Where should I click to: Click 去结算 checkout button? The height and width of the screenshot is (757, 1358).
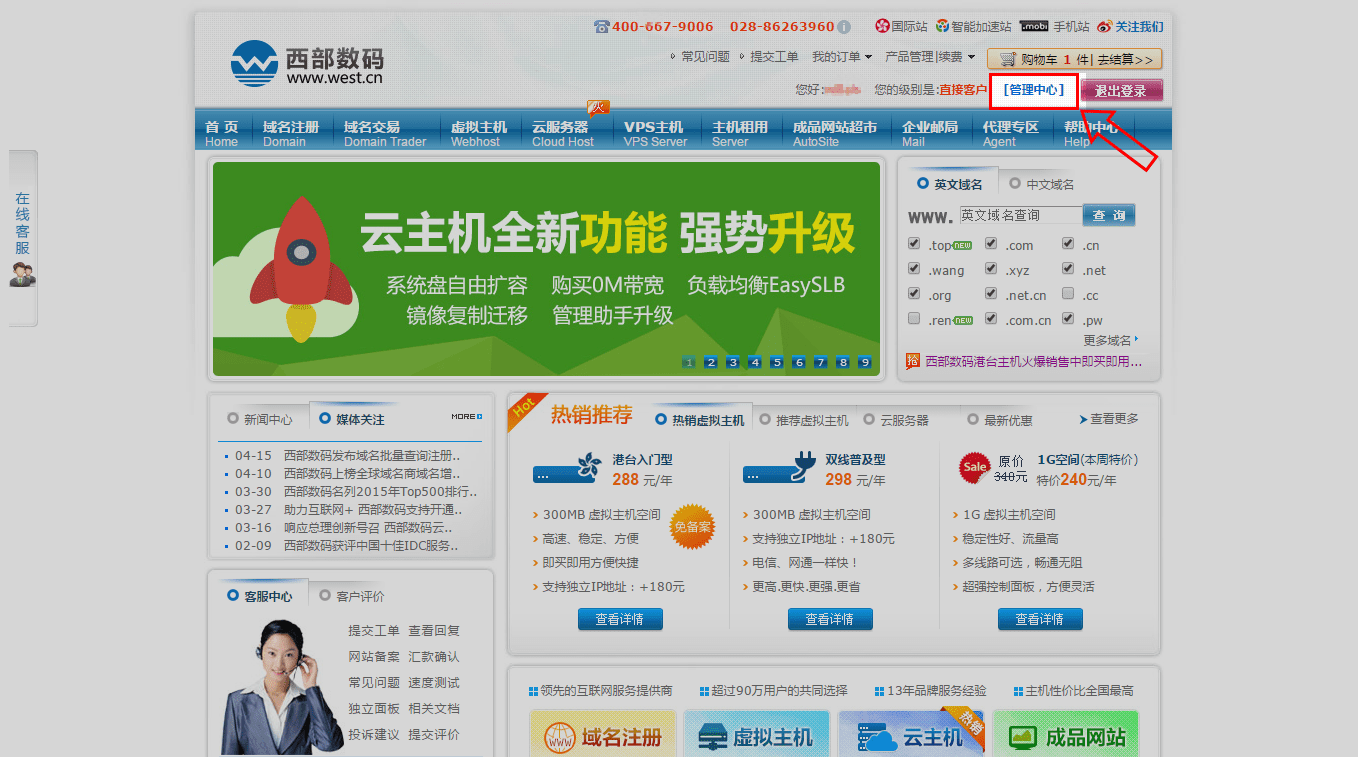[x=1126, y=60]
